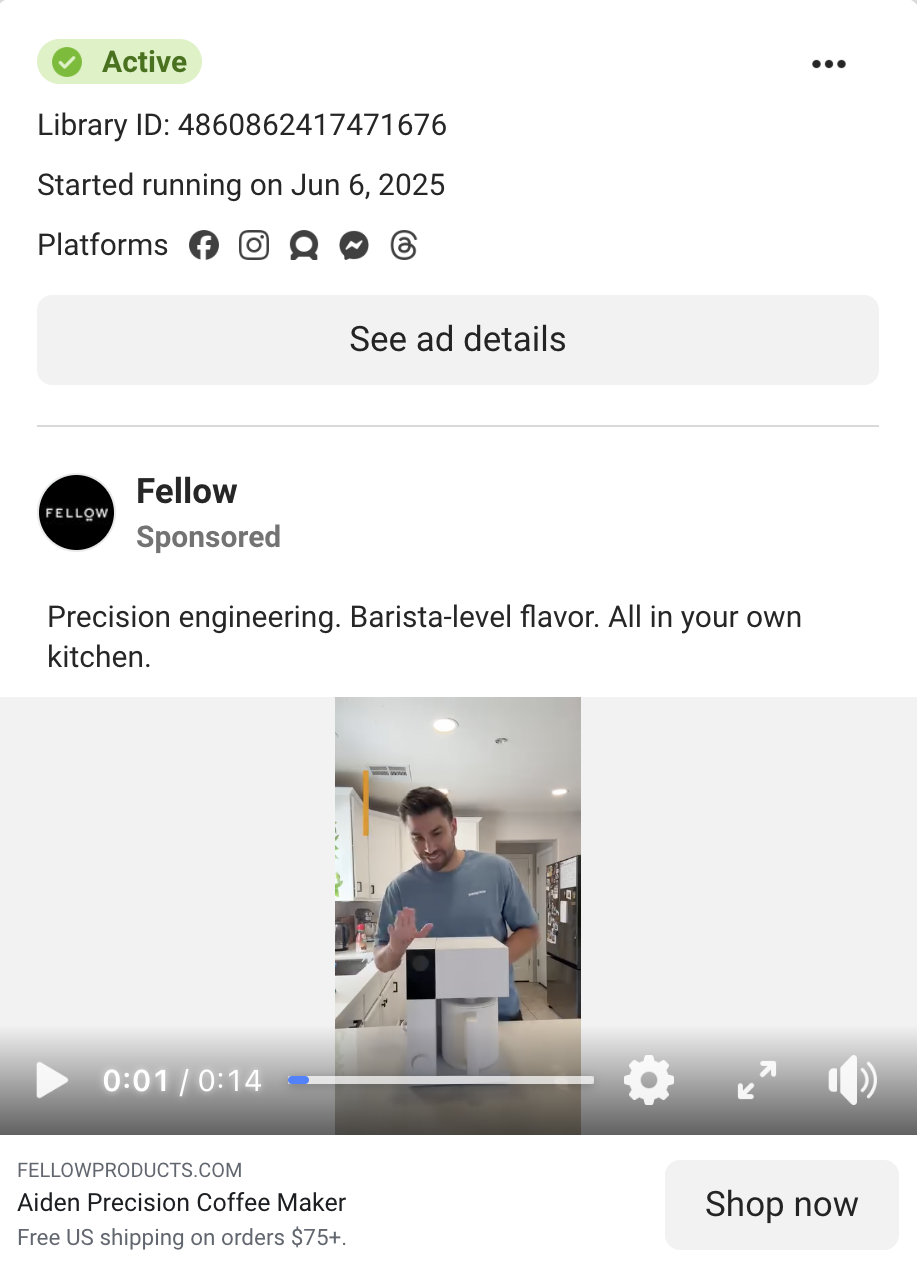Image resolution: width=917 pixels, height=1268 pixels.
Task: Click the FELLOWPRODUCTS.COM link
Action: pyautogui.click(x=130, y=1170)
